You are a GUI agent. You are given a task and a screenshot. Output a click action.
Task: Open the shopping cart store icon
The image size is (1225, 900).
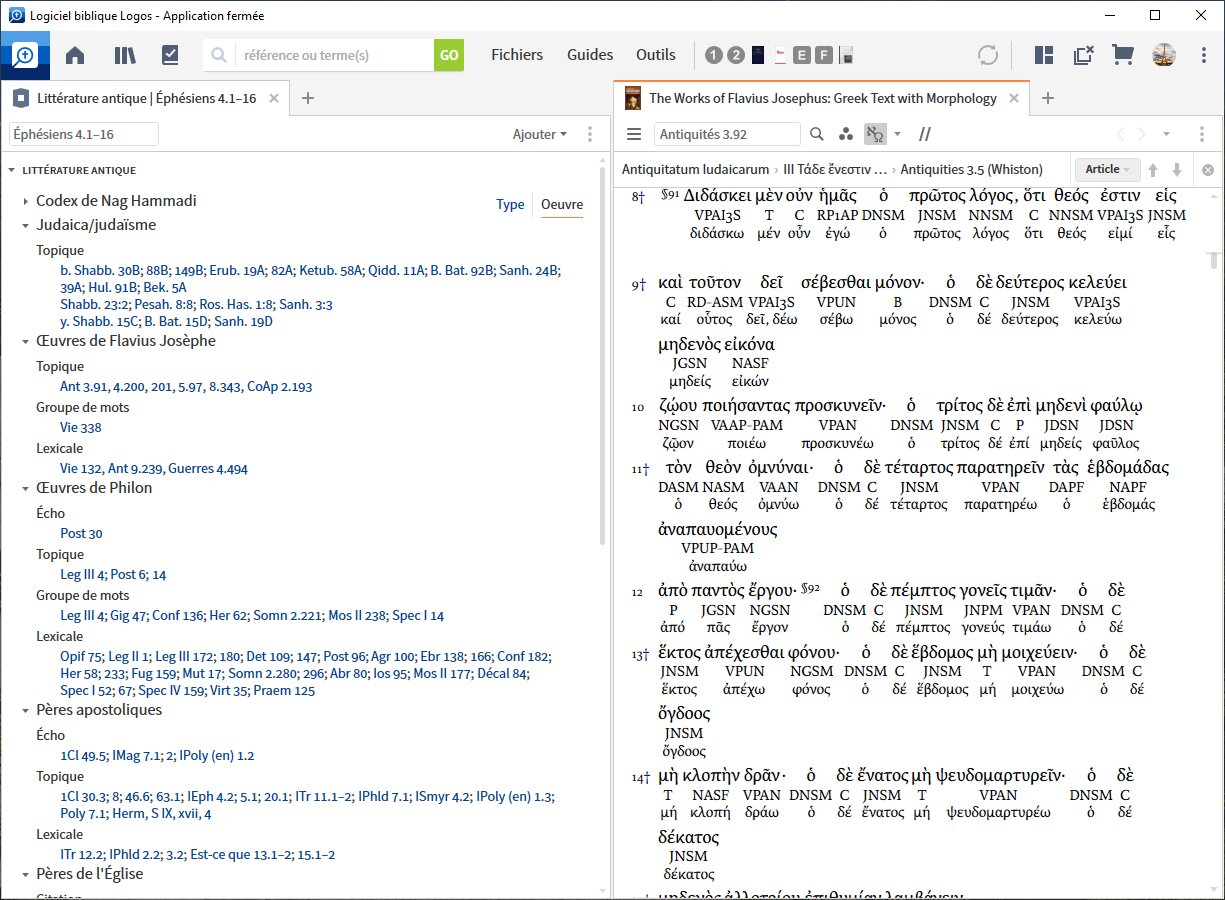pos(1123,55)
